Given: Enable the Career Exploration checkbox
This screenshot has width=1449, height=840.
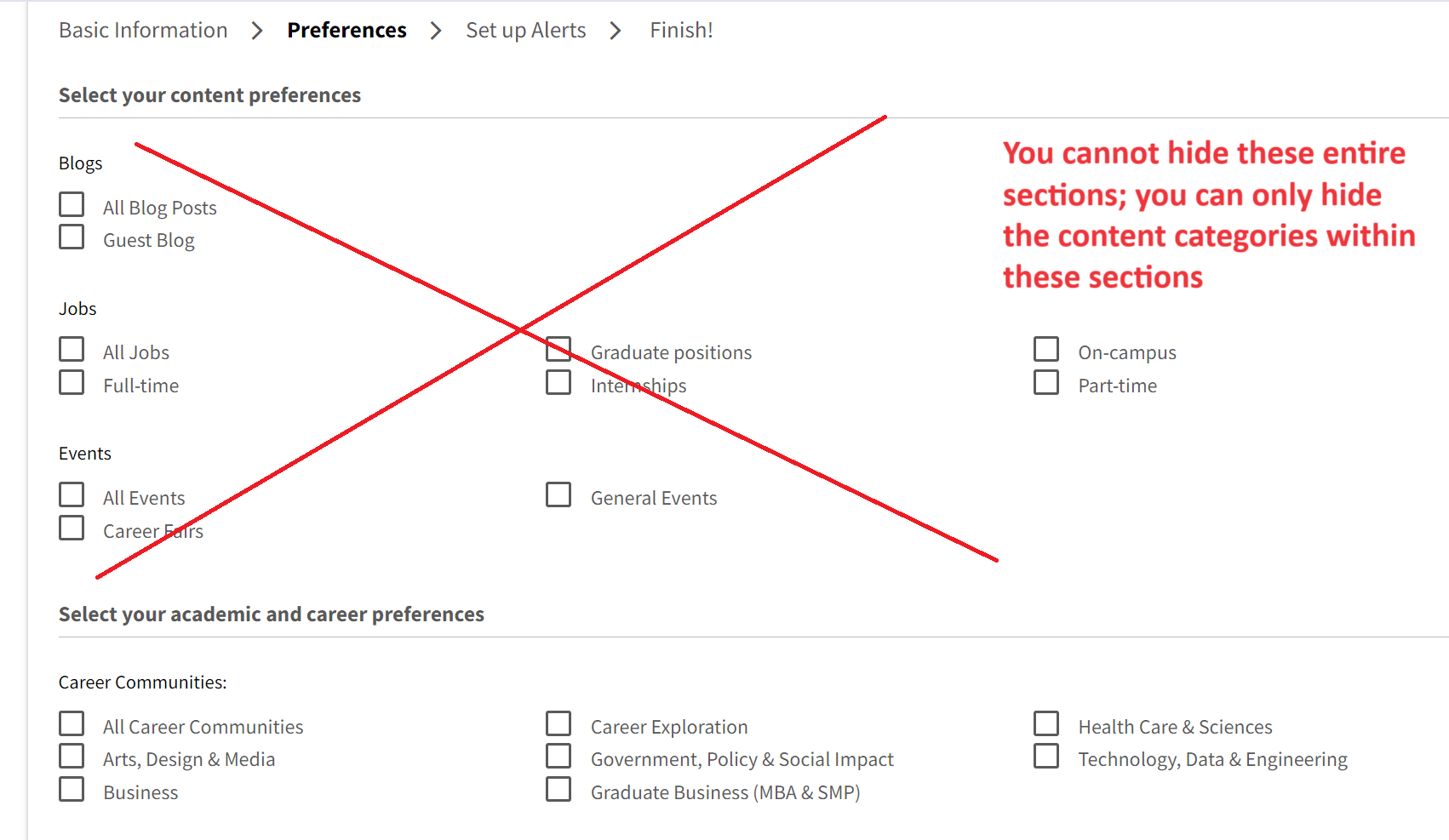Looking at the screenshot, I should [558, 724].
